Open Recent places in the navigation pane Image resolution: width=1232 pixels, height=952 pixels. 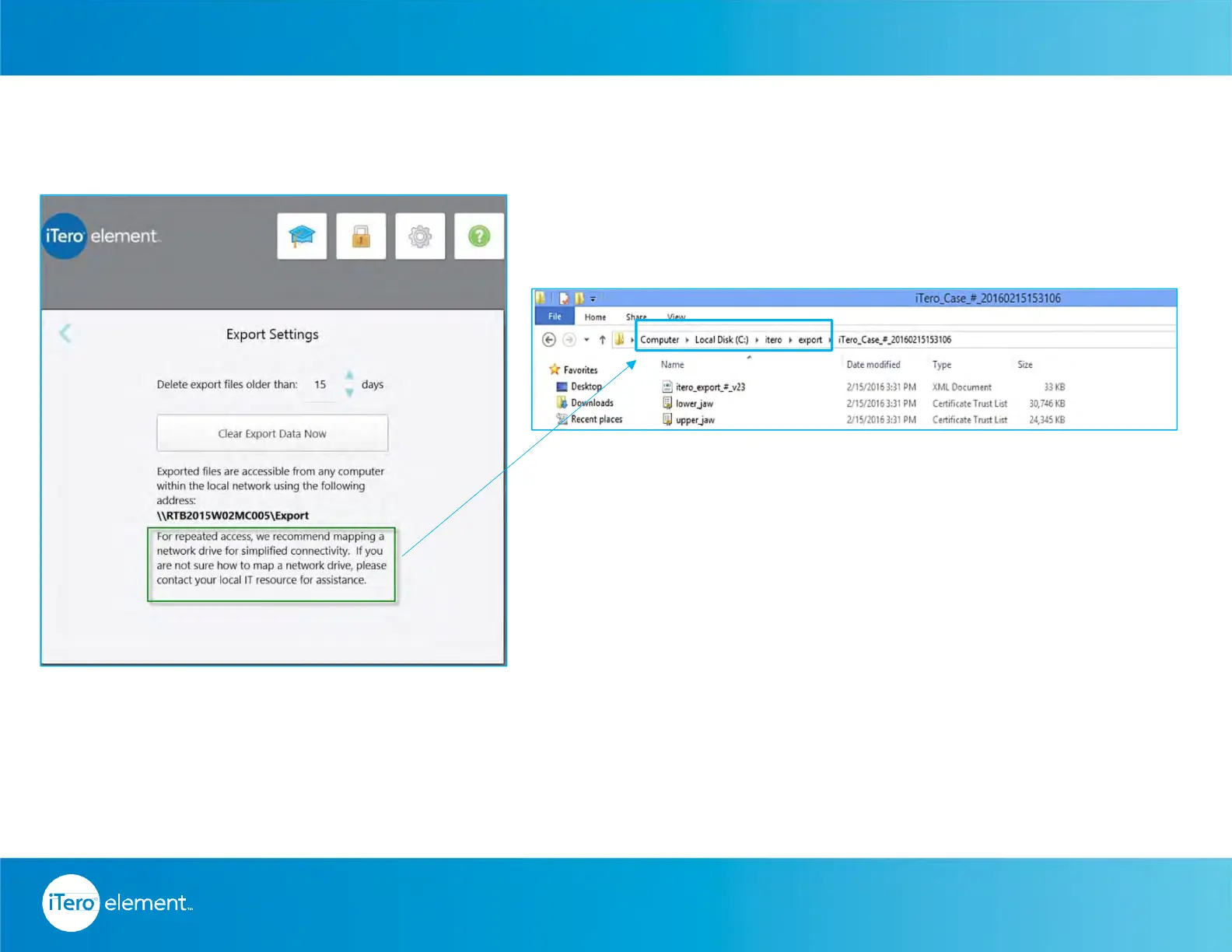click(597, 419)
